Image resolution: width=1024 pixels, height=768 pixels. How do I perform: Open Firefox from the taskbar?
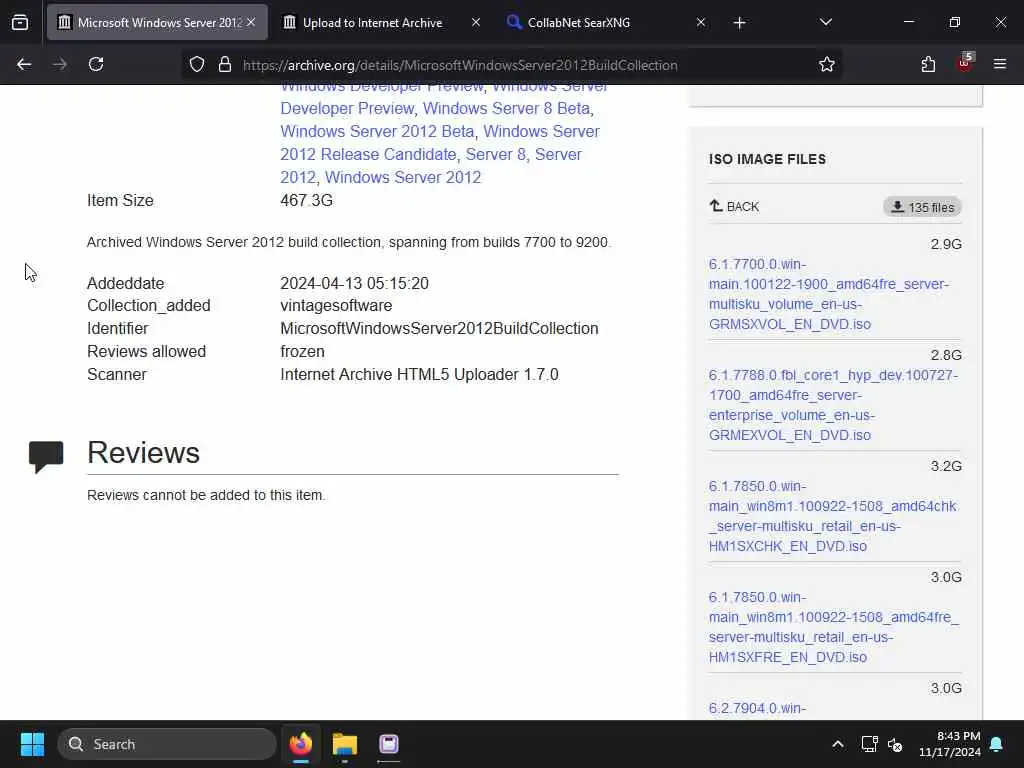coord(301,744)
